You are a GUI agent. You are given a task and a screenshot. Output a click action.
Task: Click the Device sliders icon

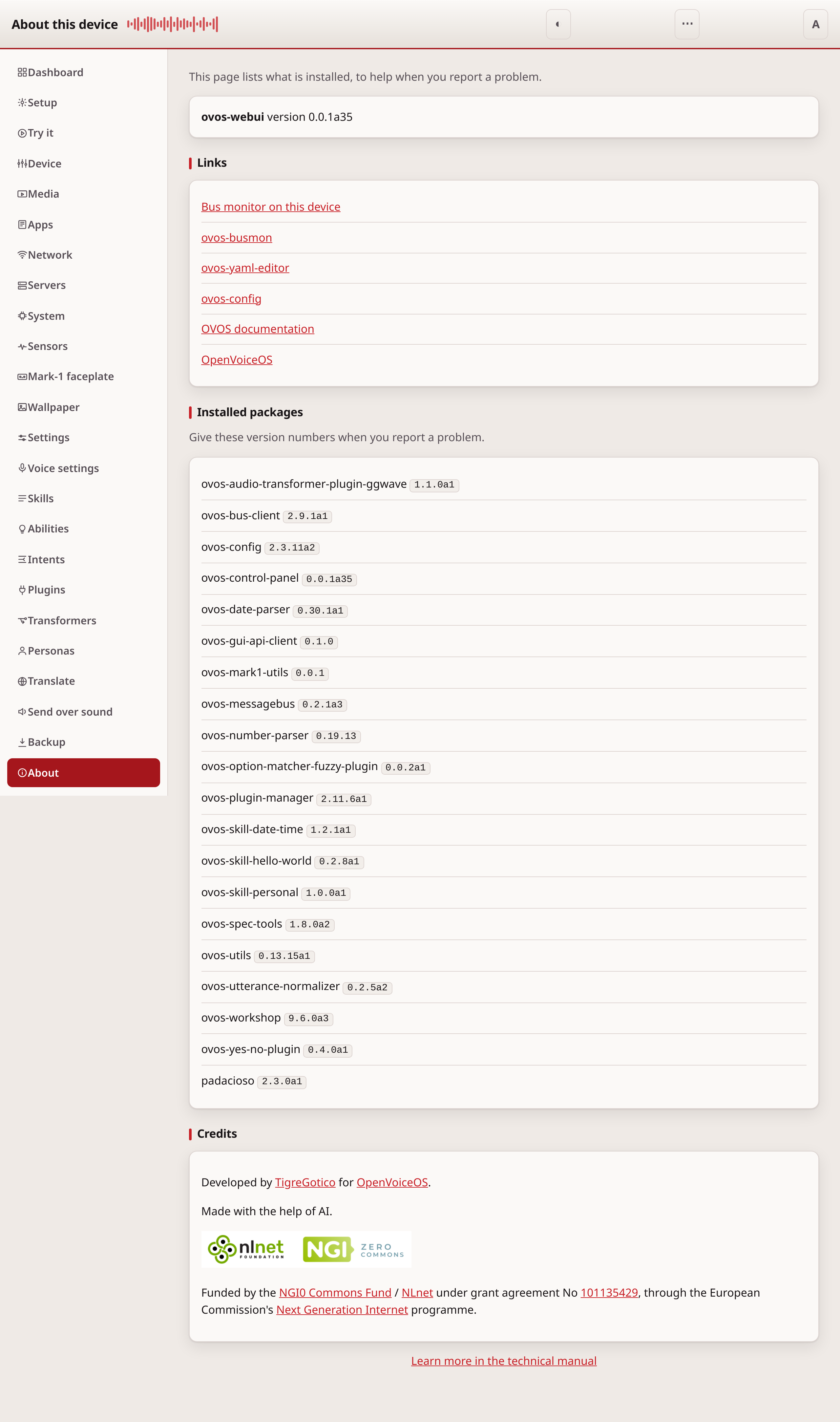click(x=22, y=163)
